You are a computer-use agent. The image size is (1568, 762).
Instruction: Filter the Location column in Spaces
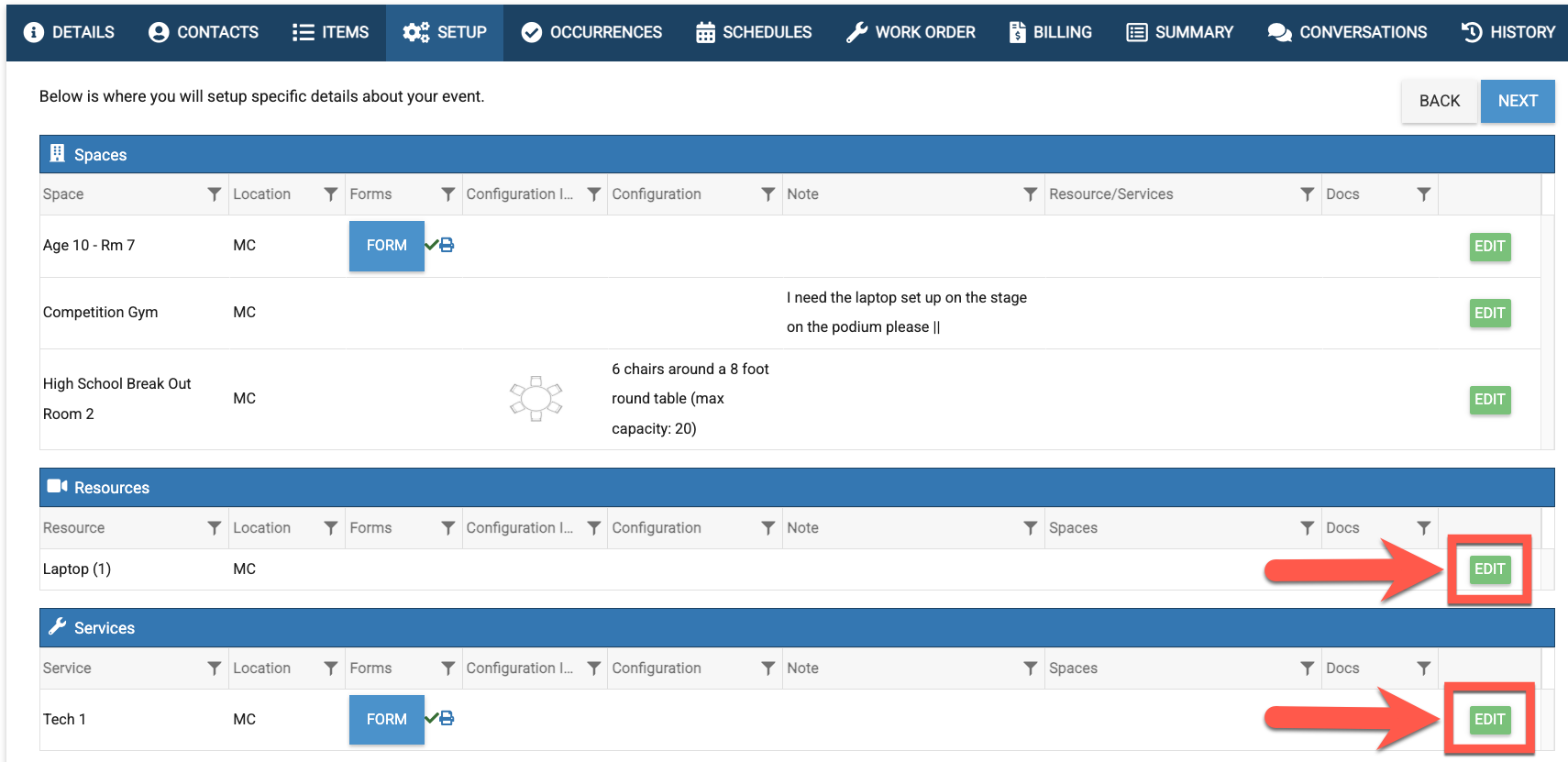pos(331,194)
